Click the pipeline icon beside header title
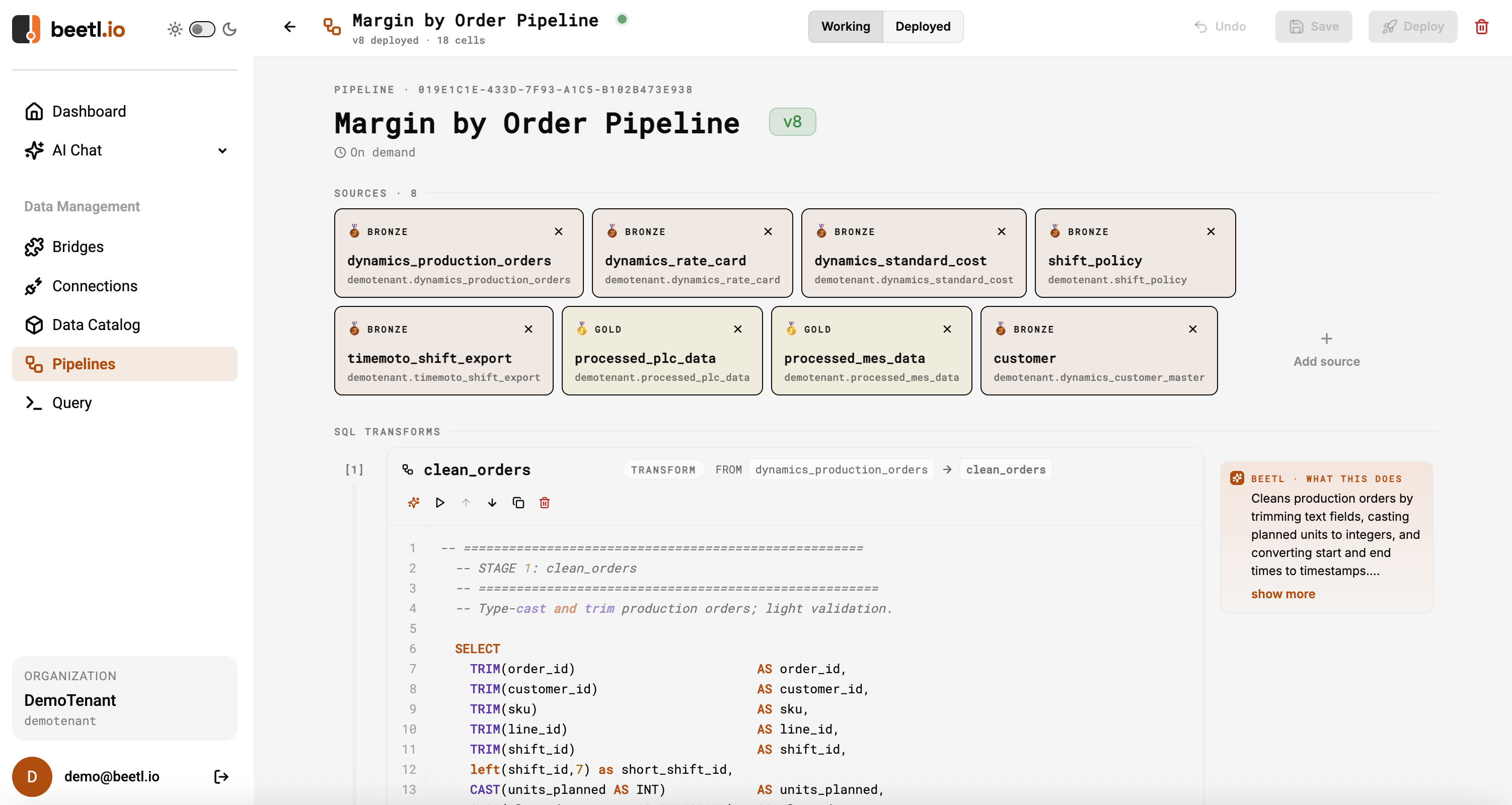The image size is (1512, 805). (x=332, y=26)
